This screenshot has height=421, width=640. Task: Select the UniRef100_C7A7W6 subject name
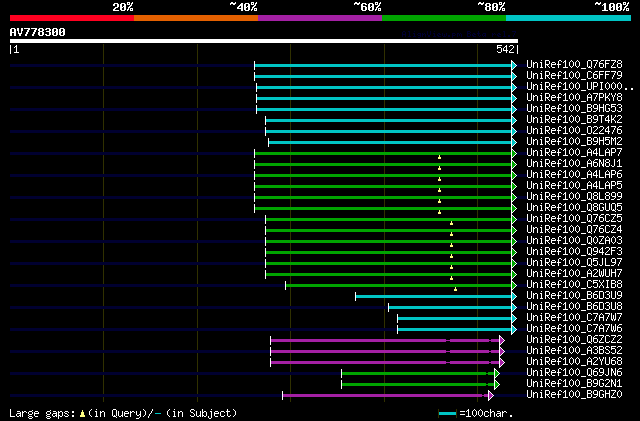pos(574,329)
